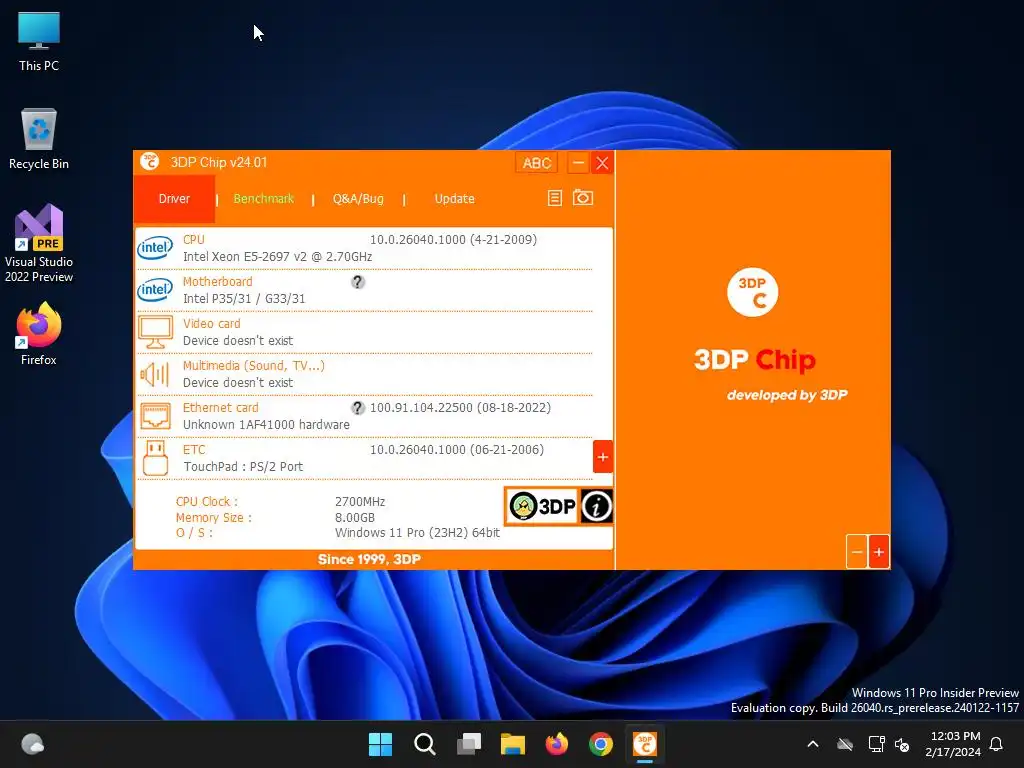Click the Video card link label

click(x=212, y=323)
